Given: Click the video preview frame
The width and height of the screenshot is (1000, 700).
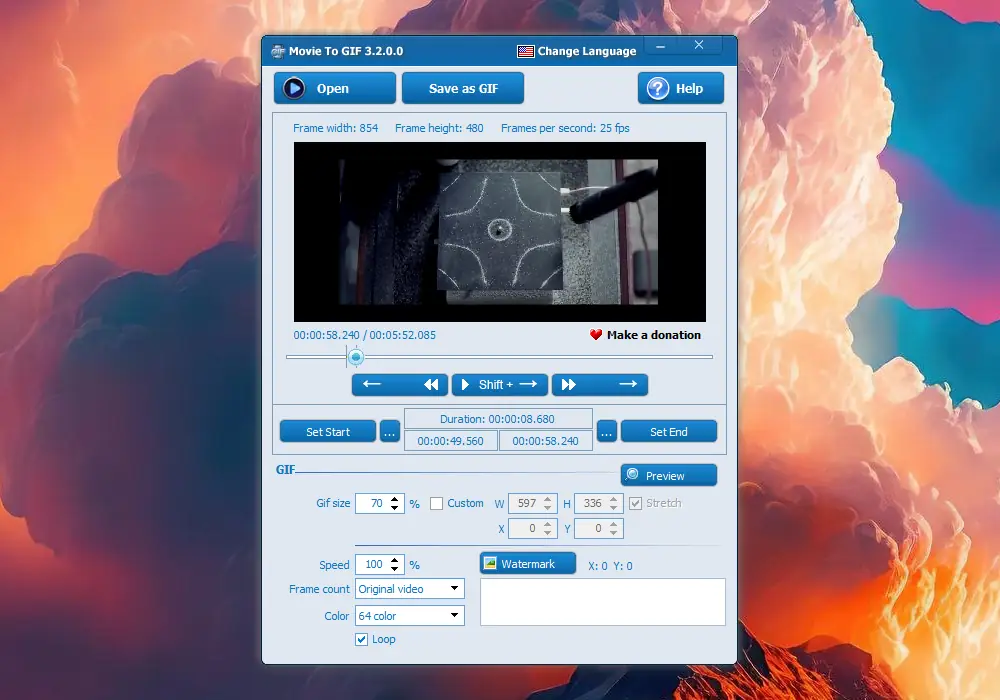Looking at the screenshot, I should [x=499, y=231].
